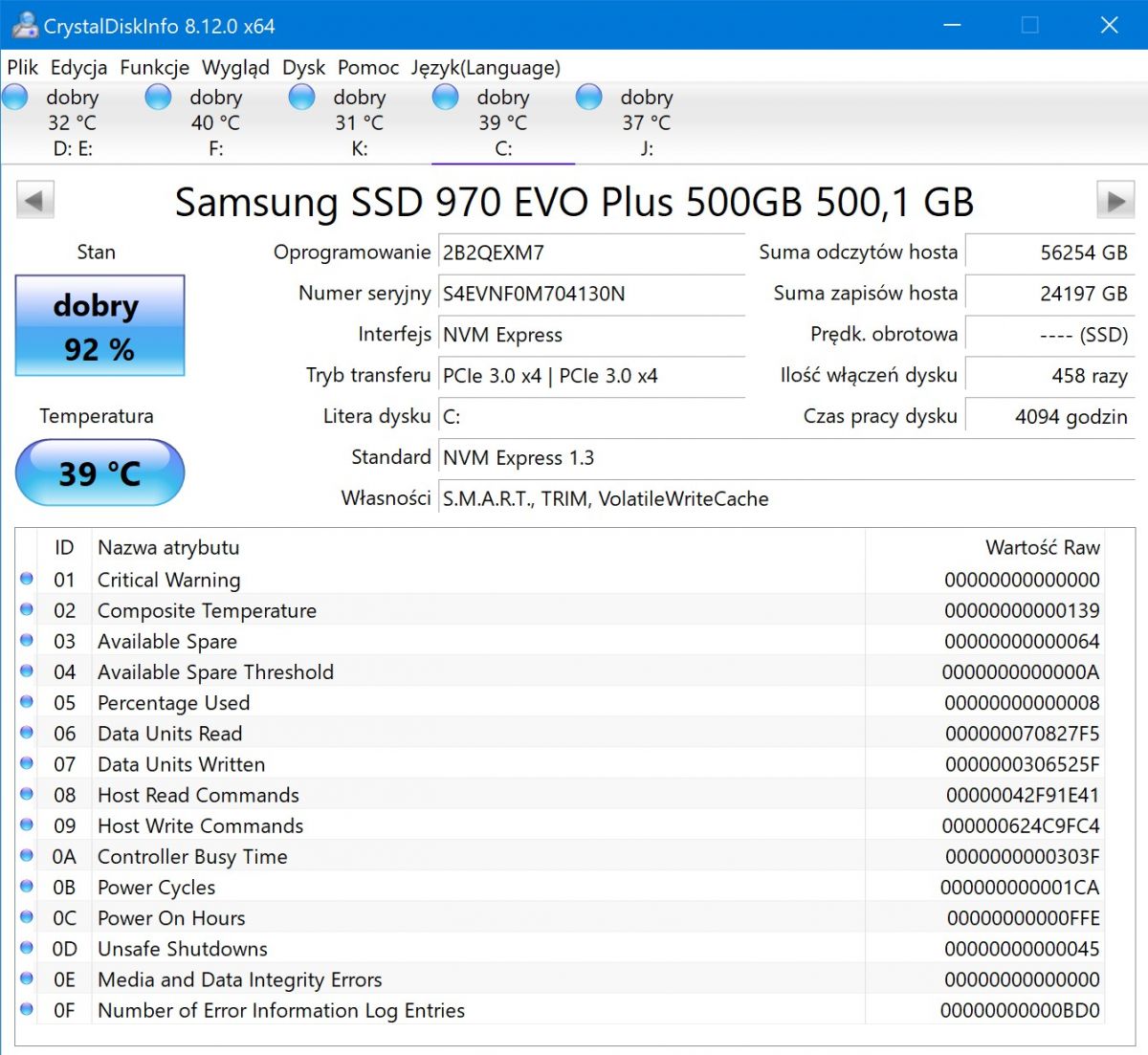The height and width of the screenshot is (1055, 1148).
Task: Click rotation rate value ---- (SSD)
Action: click(1049, 335)
